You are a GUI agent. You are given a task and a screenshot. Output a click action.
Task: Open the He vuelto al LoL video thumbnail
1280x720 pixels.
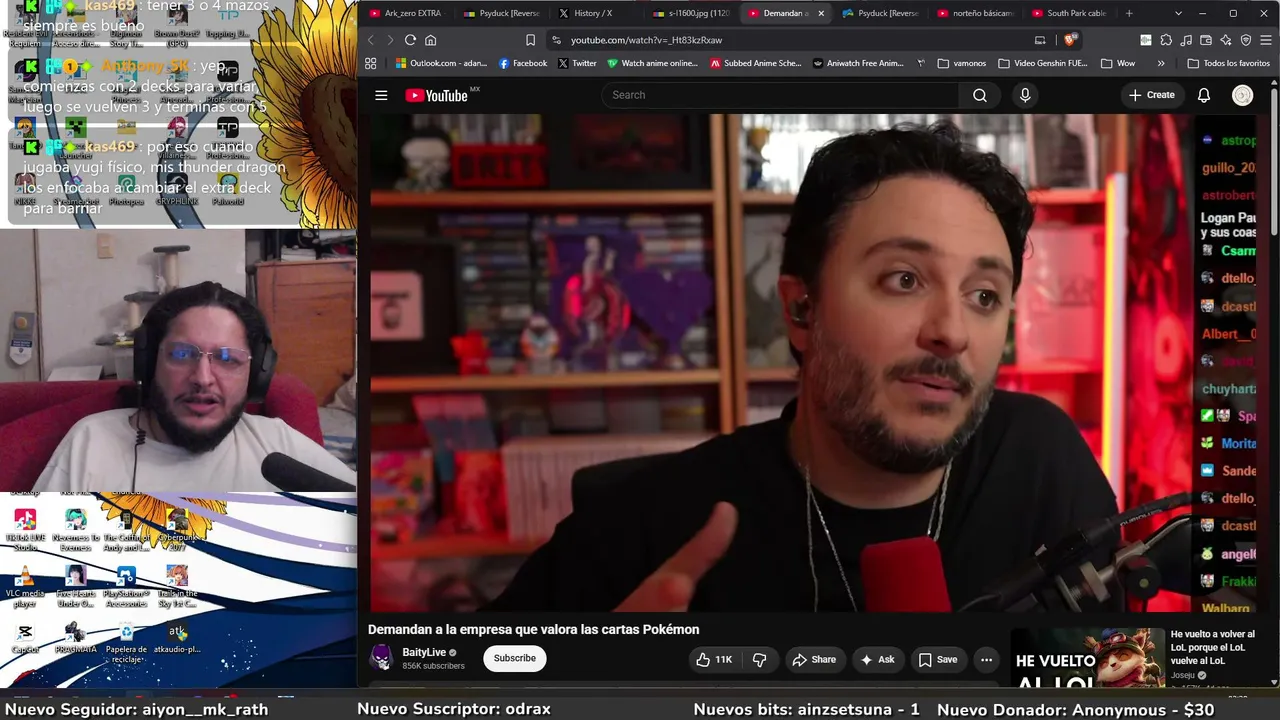(x=1088, y=658)
